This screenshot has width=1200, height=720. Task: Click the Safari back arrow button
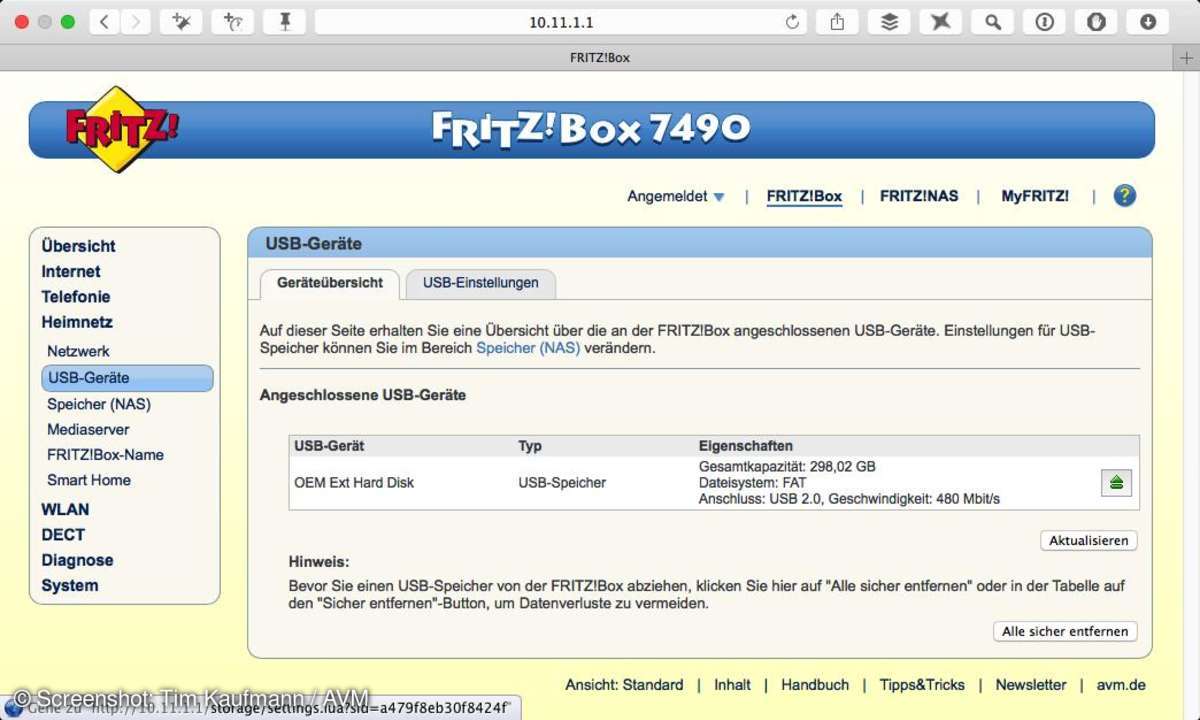(x=105, y=22)
